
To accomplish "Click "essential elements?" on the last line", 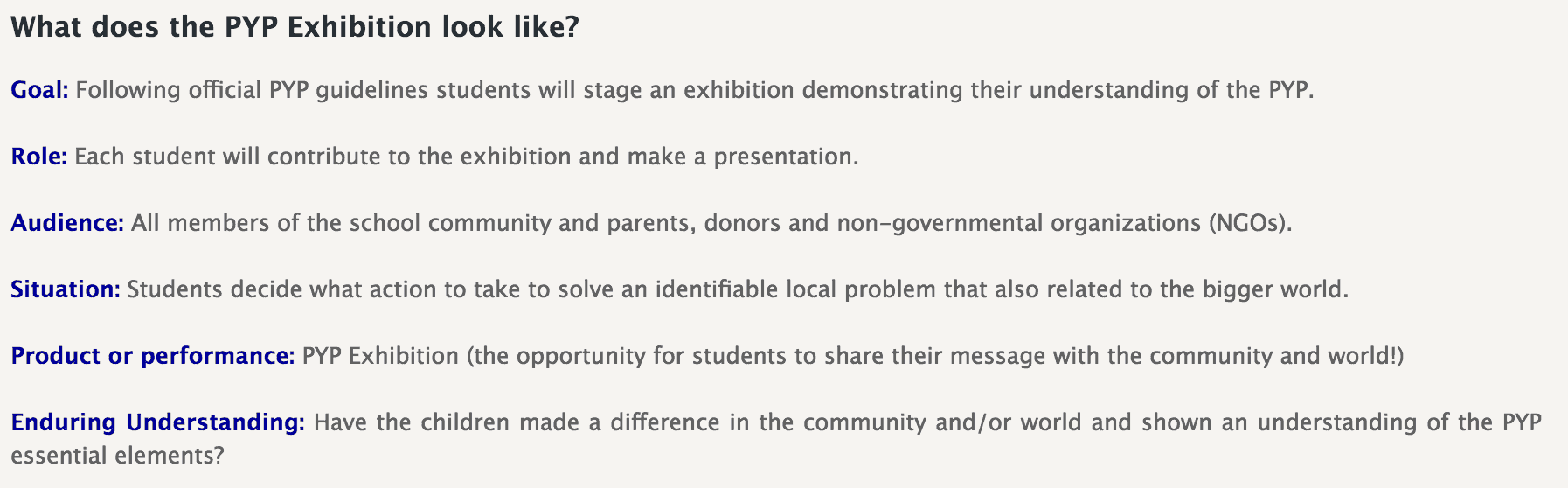I will [x=117, y=456].
